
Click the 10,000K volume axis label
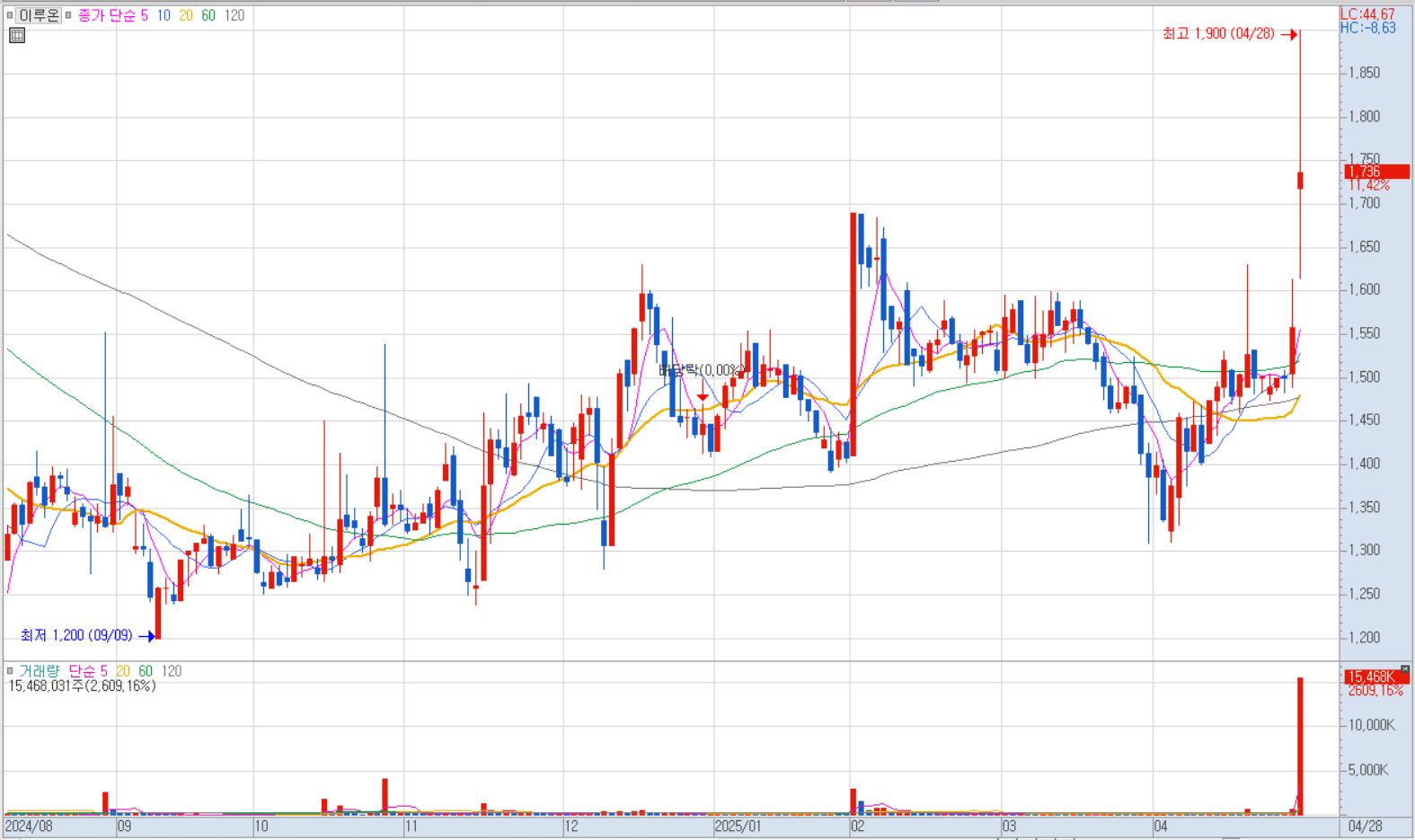pyautogui.click(x=1370, y=725)
